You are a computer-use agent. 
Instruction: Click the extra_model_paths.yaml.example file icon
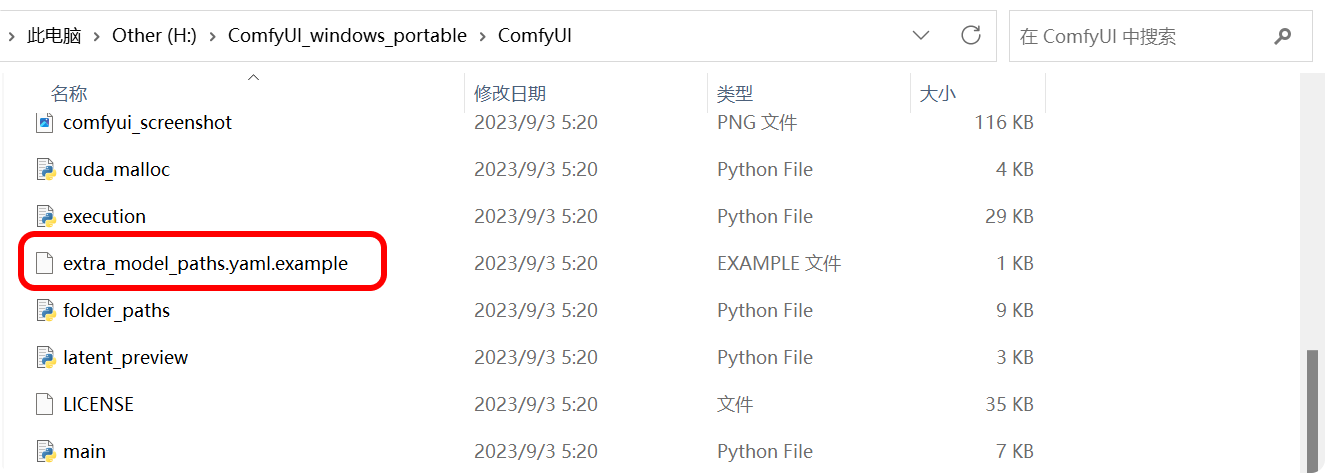coord(44,264)
